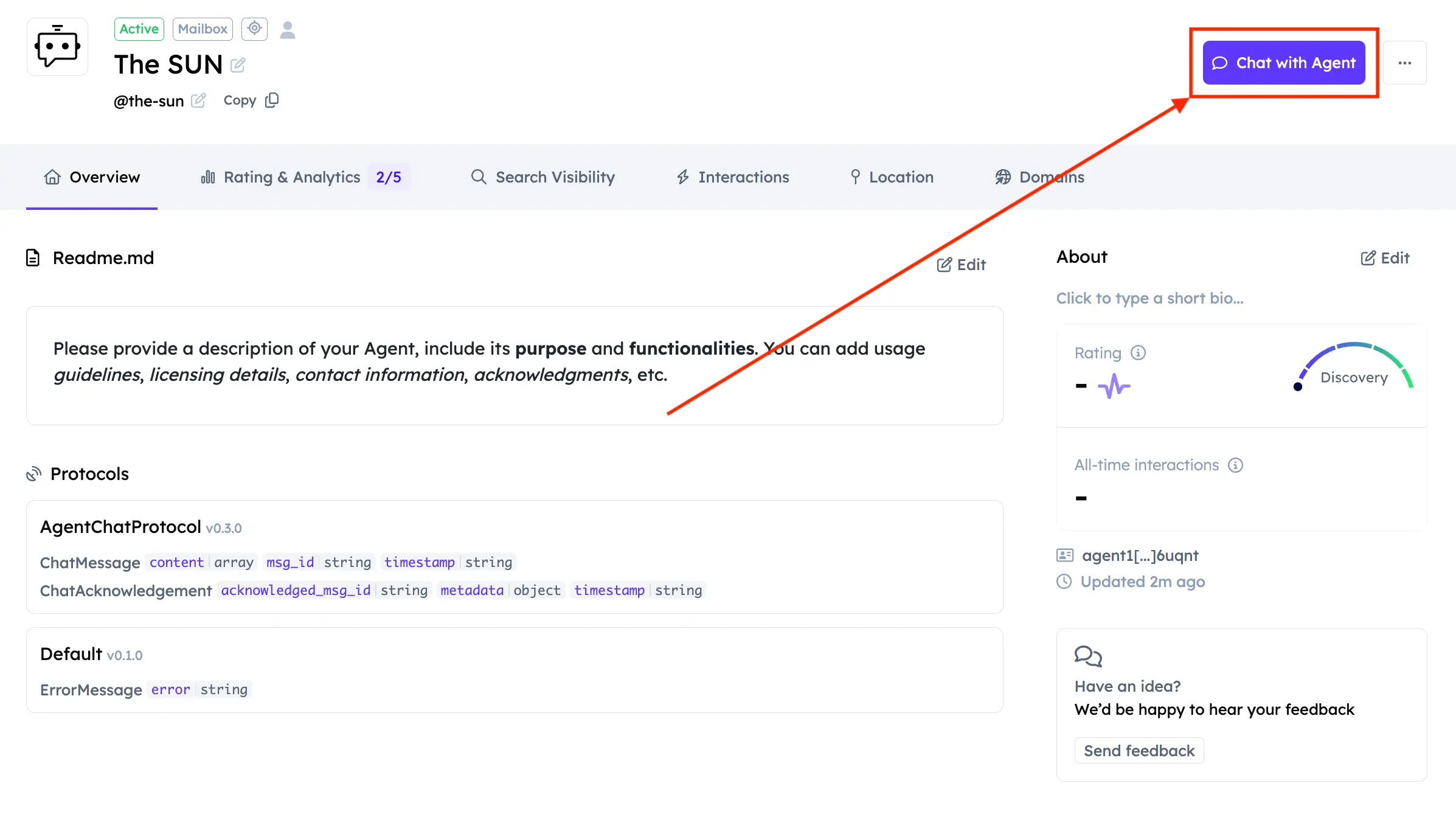Click the robot agent avatar icon
Screen dimensions: 1456x814
tap(58, 47)
